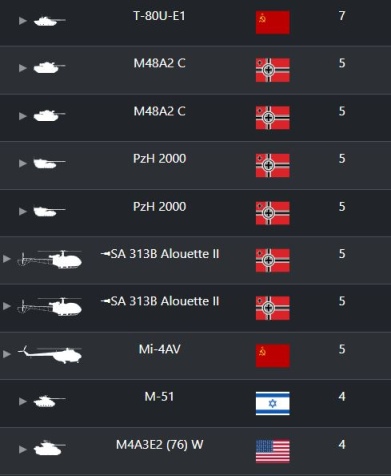391x476 pixels.
Task: Open the M4A3E2 (76) W vehicle name
Action: pos(159,445)
